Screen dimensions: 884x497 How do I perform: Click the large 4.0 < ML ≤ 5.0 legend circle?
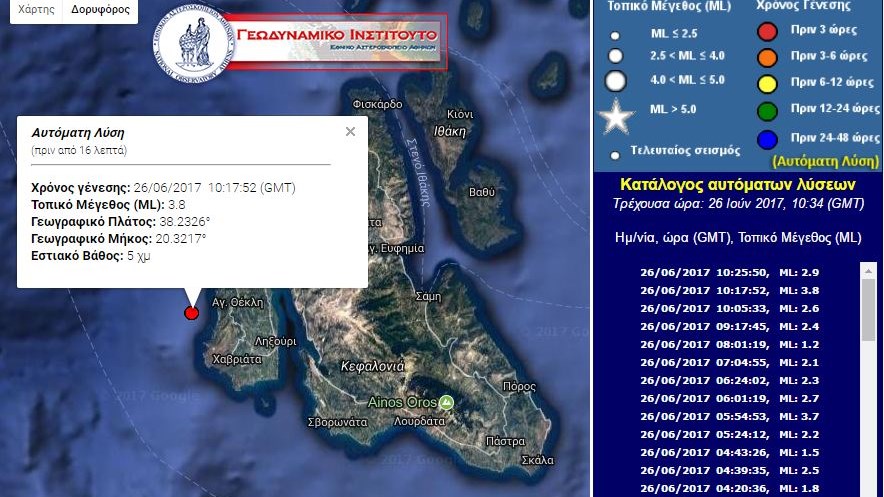[616, 81]
